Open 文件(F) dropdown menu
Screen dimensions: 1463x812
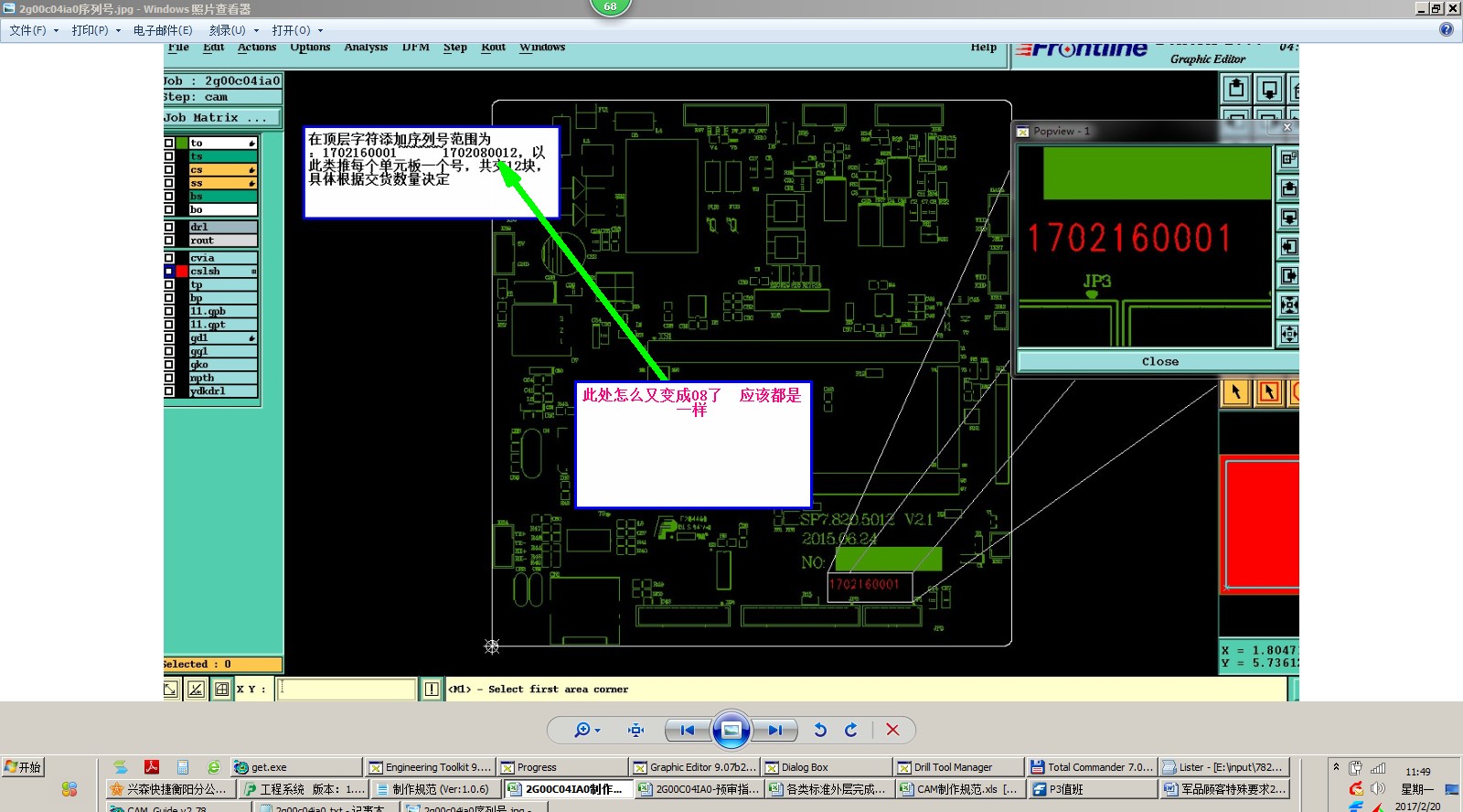click(34, 30)
